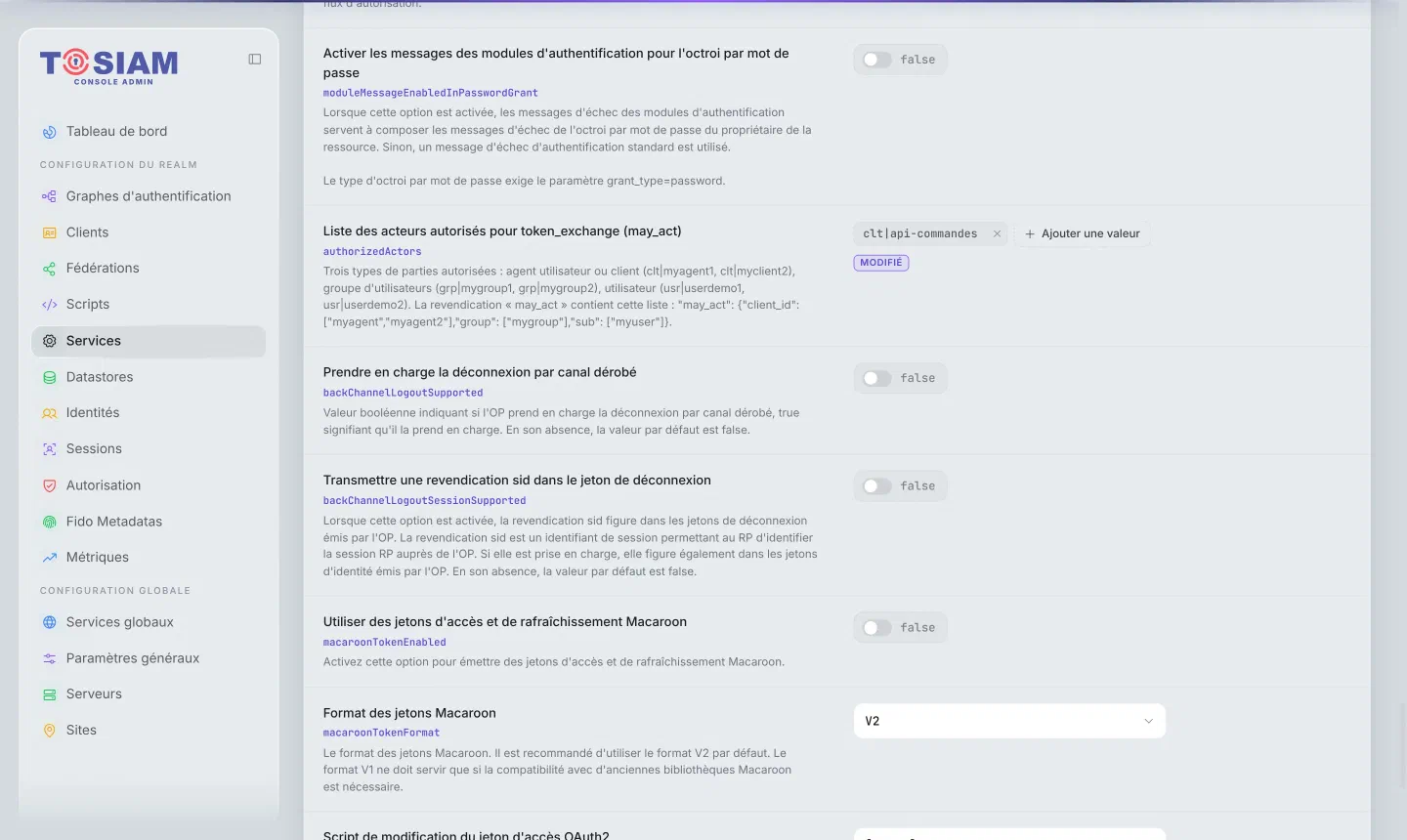1407x840 pixels.
Task: Click the backChannelLogoutSupported property name
Action: (403, 393)
